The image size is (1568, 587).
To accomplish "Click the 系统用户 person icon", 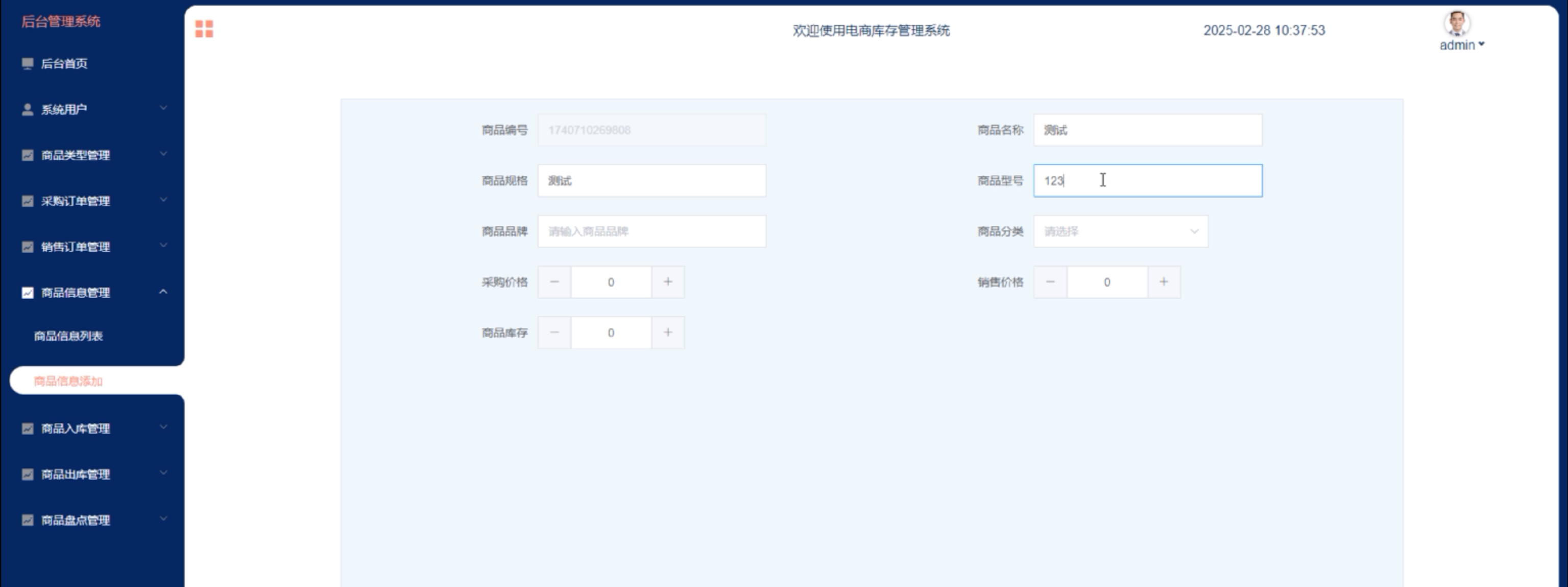I will (x=28, y=110).
